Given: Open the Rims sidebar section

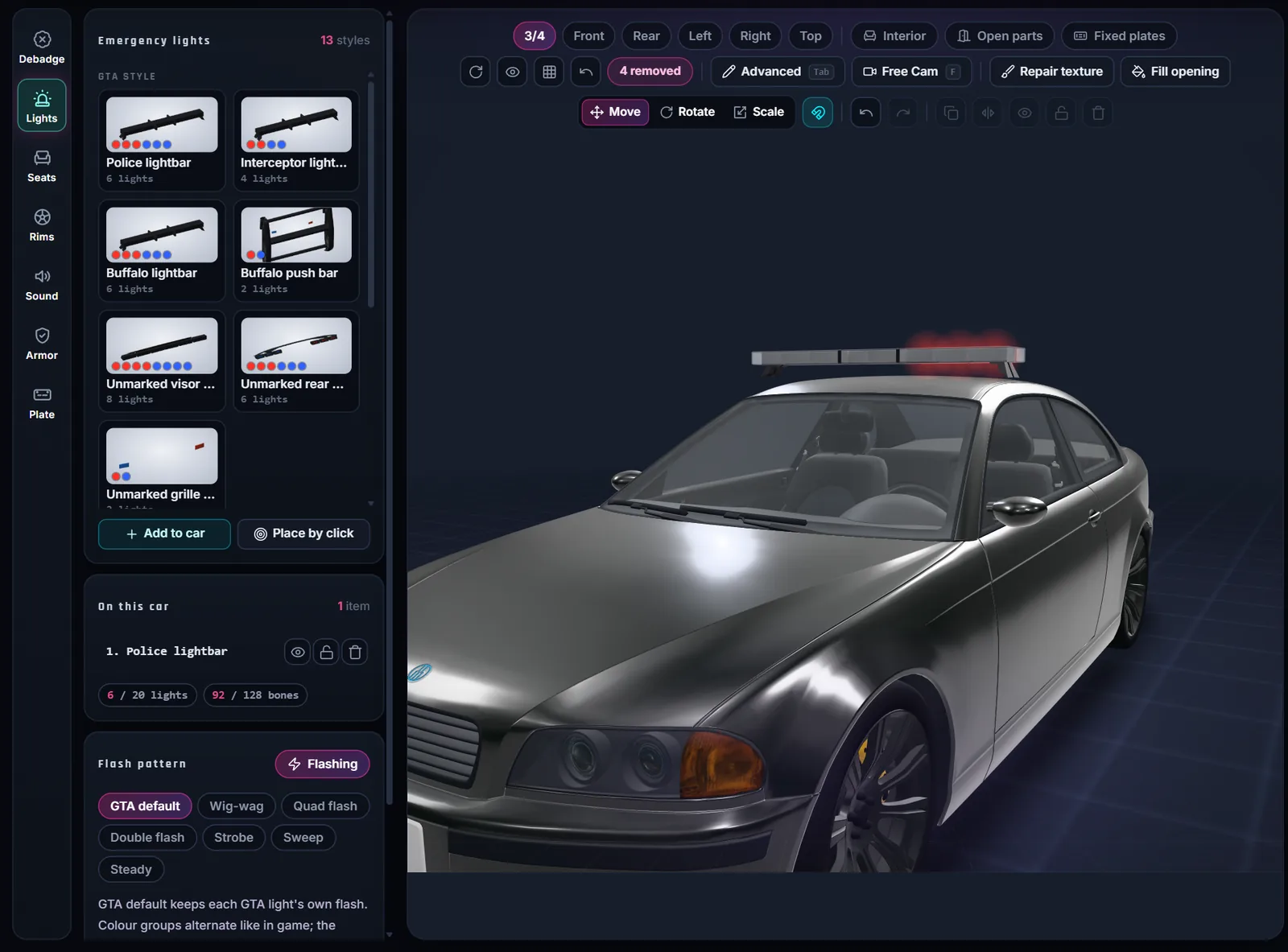Looking at the screenshot, I should [x=42, y=225].
